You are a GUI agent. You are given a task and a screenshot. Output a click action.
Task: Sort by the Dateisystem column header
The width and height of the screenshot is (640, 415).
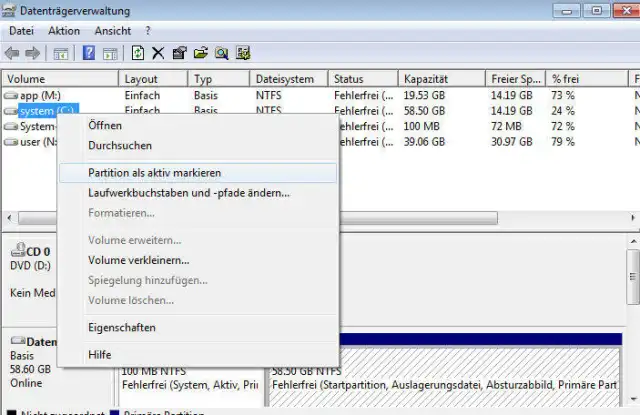point(289,79)
